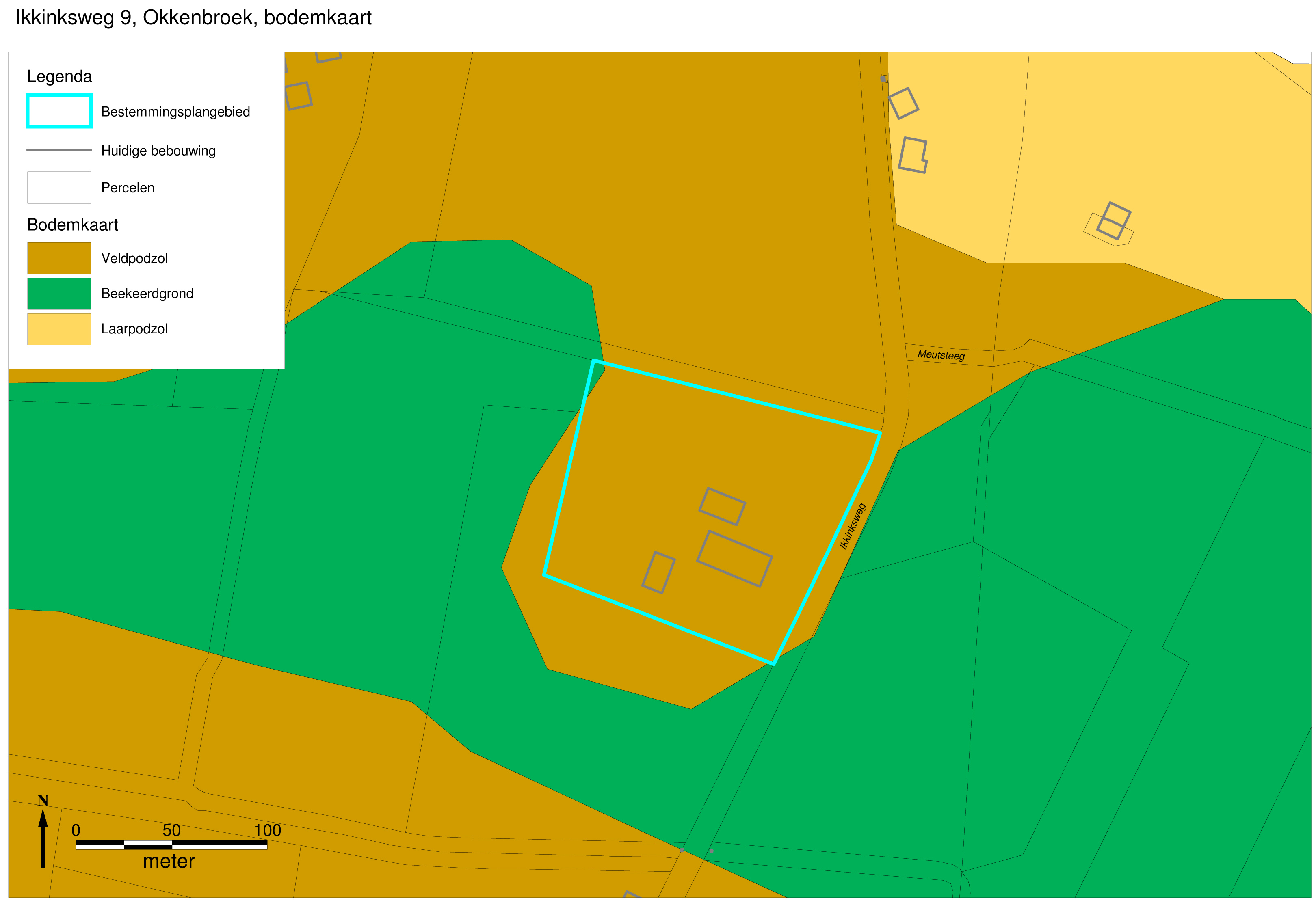The height and width of the screenshot is (905, 1316).
Task: Click the 'Meutsteeg' street label
Action: (x=942, y=356)
